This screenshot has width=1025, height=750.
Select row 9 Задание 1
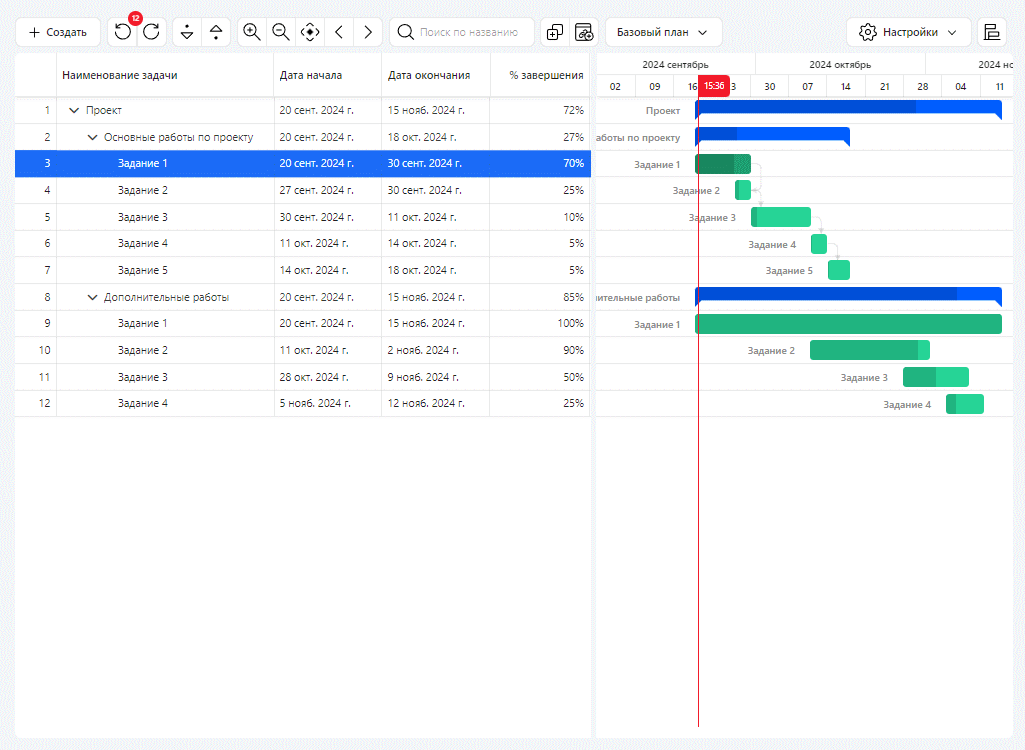tap(303, 324)
